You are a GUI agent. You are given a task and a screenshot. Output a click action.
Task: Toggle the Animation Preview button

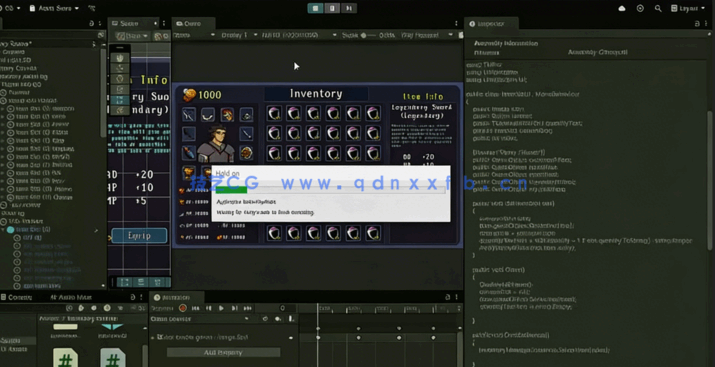(162, 308)
